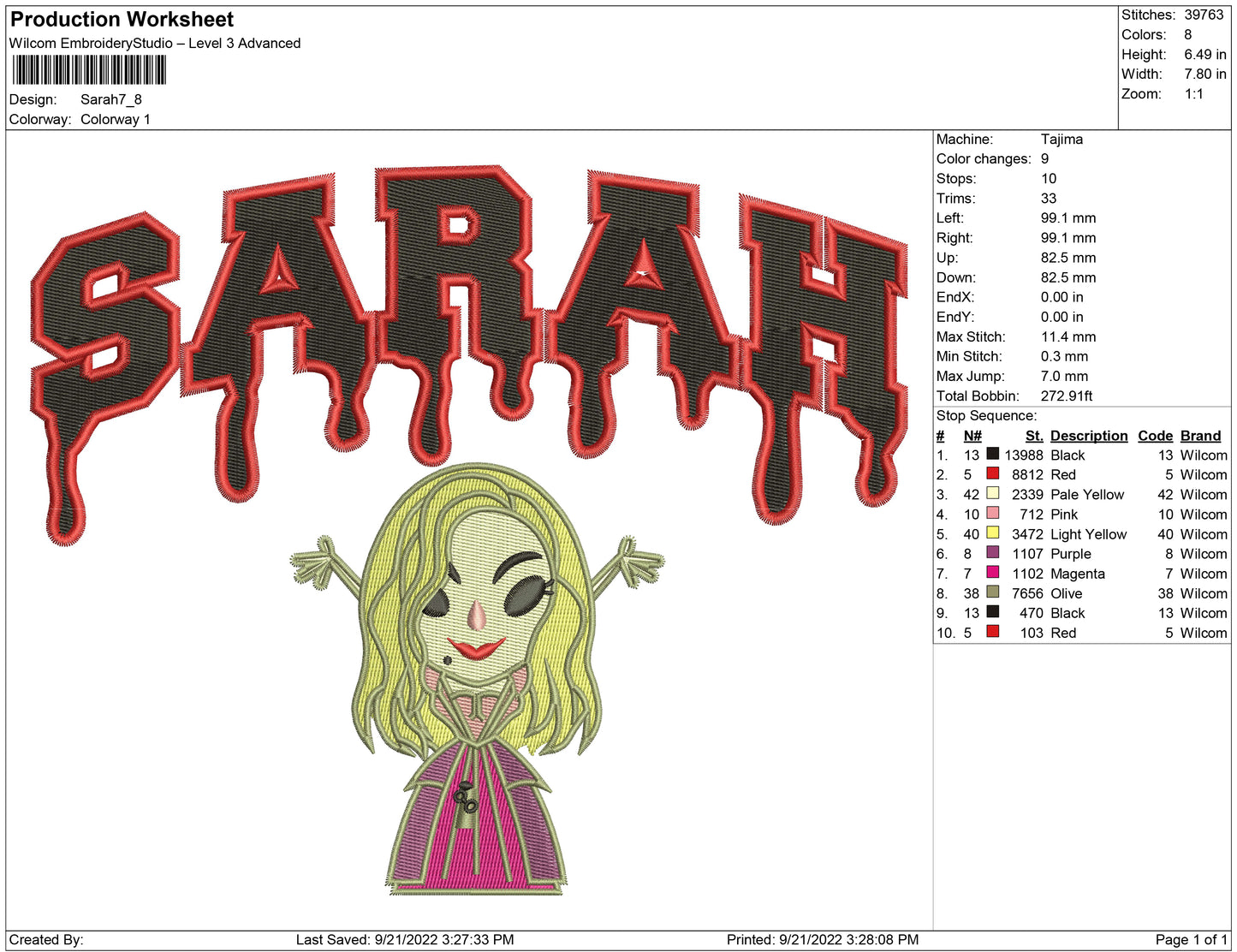Click the Right value "99.1 mm"

[1068, 237]
